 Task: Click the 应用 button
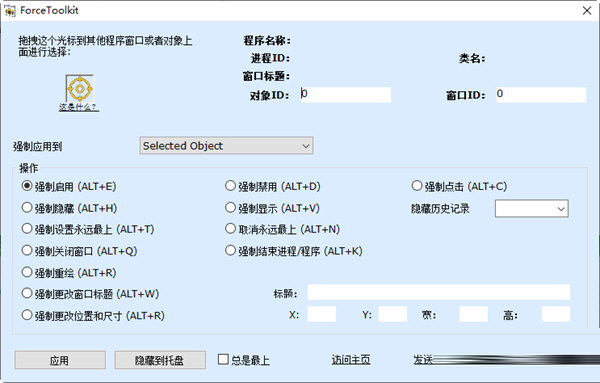[x=60, y=360]
